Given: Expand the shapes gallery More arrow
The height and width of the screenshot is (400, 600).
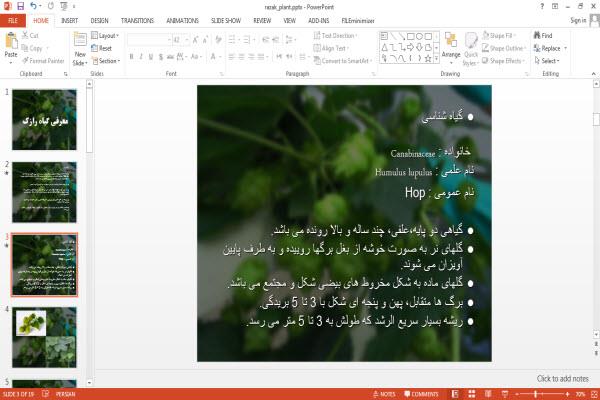Looking at the screenshot, I should [x=436, y=59].
